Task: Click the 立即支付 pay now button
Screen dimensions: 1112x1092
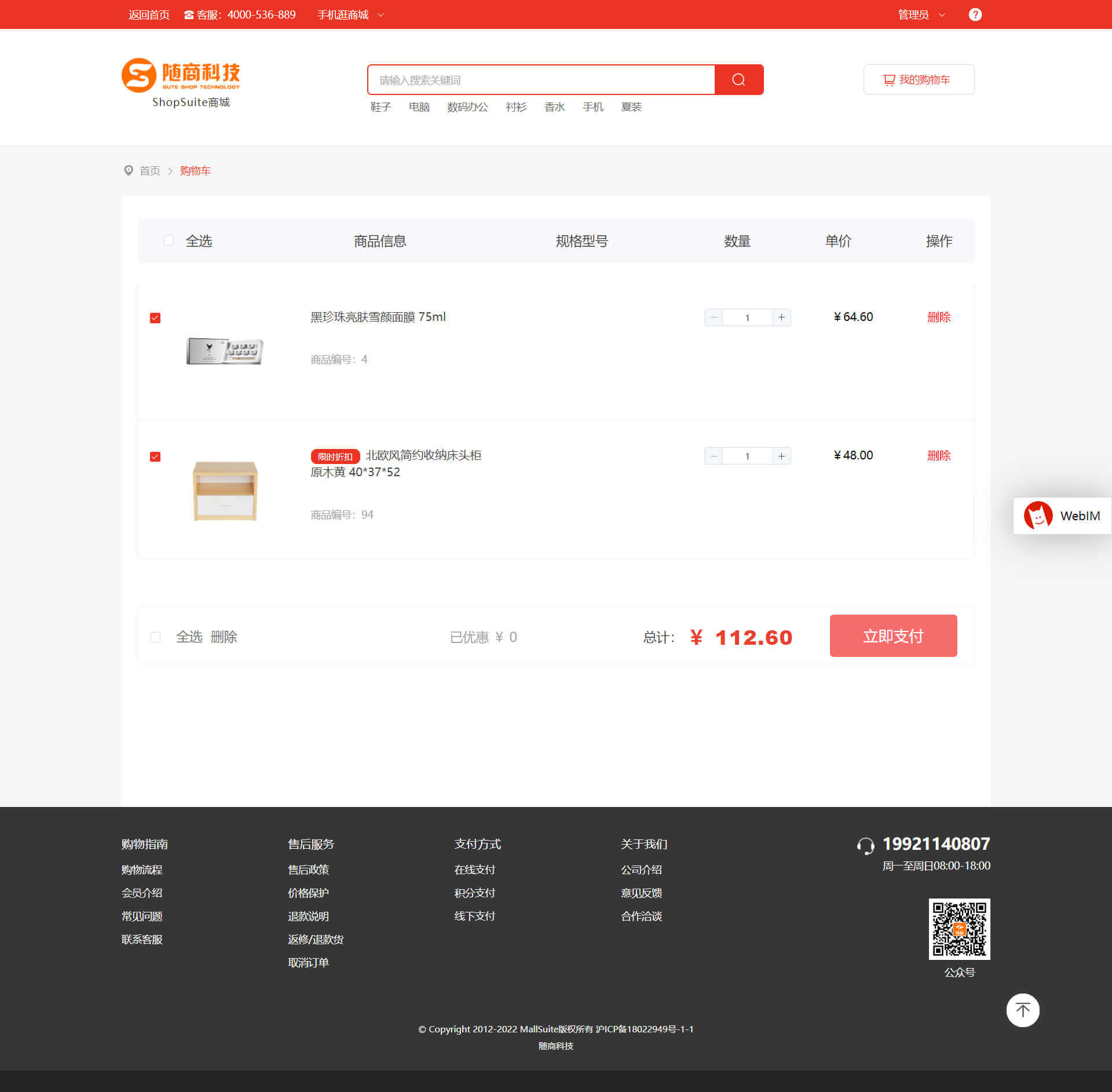Action: tap(893, 636)
